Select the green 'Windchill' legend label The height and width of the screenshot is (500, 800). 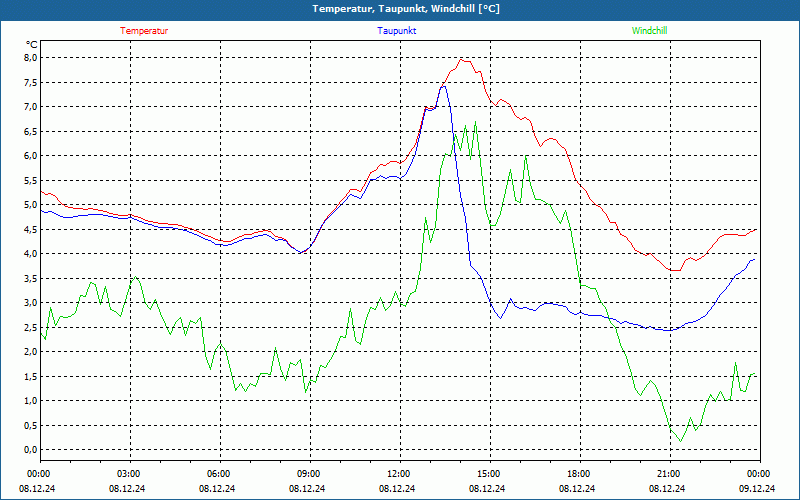tap(649, 31)
